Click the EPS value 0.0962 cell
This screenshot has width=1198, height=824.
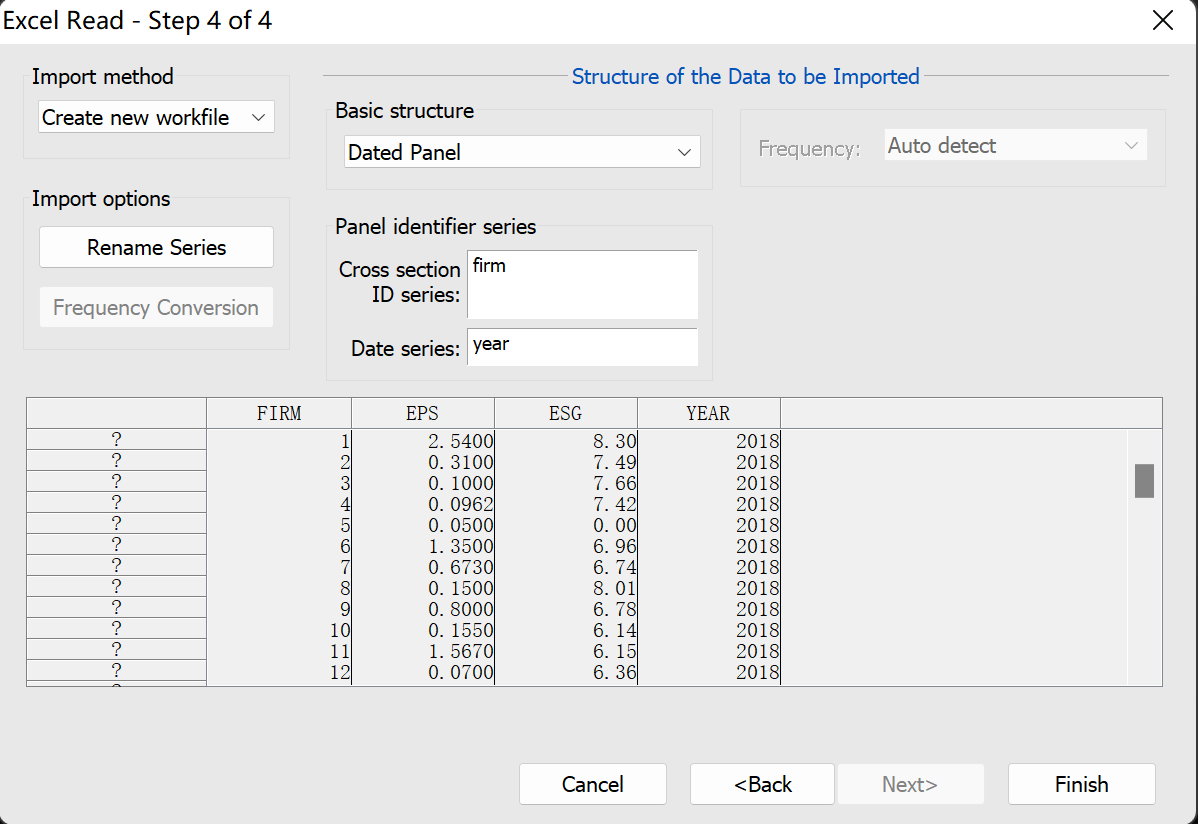(461, 504)
